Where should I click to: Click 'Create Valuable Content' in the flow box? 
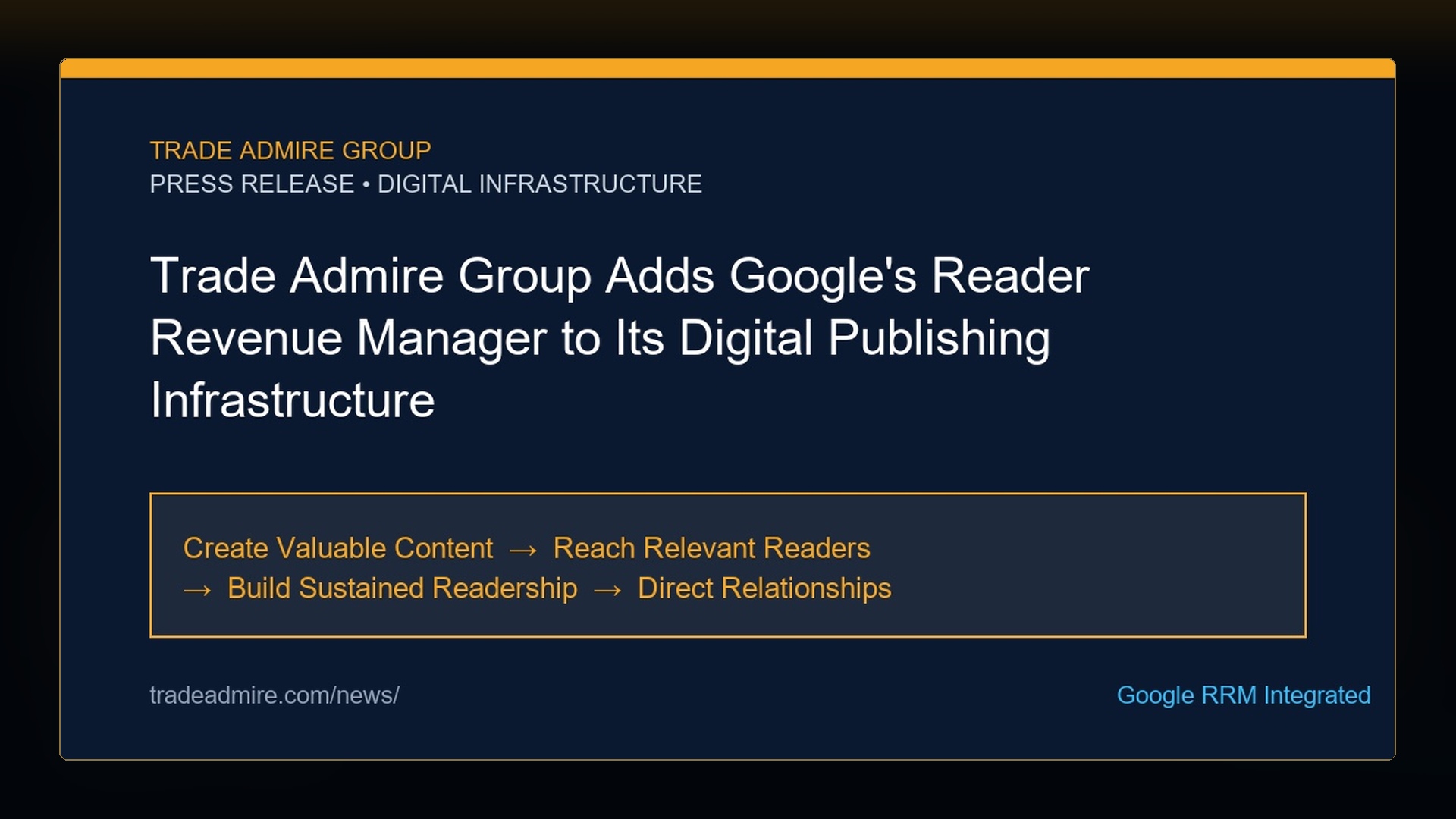pos(338,548)
